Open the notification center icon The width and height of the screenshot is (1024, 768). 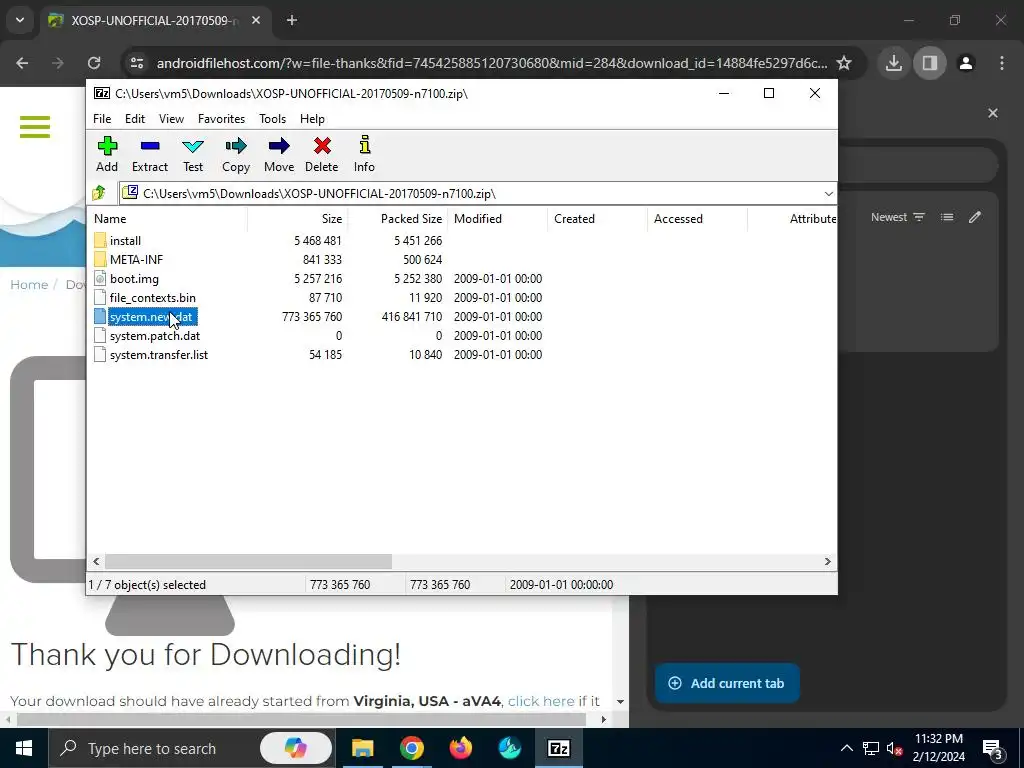993,748
